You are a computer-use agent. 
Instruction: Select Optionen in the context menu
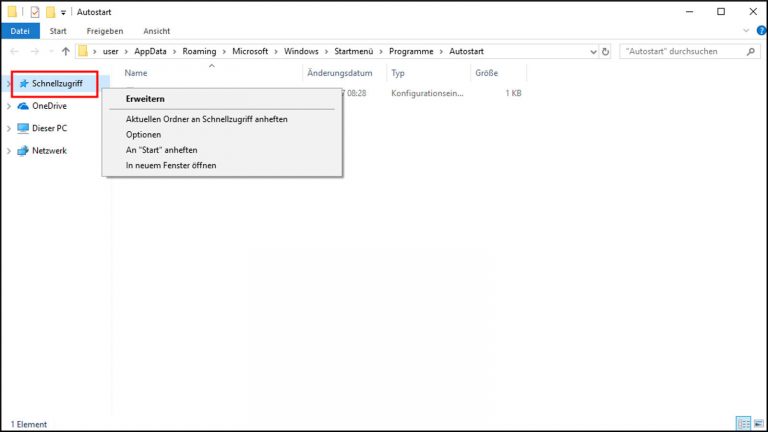click(143, 134)
